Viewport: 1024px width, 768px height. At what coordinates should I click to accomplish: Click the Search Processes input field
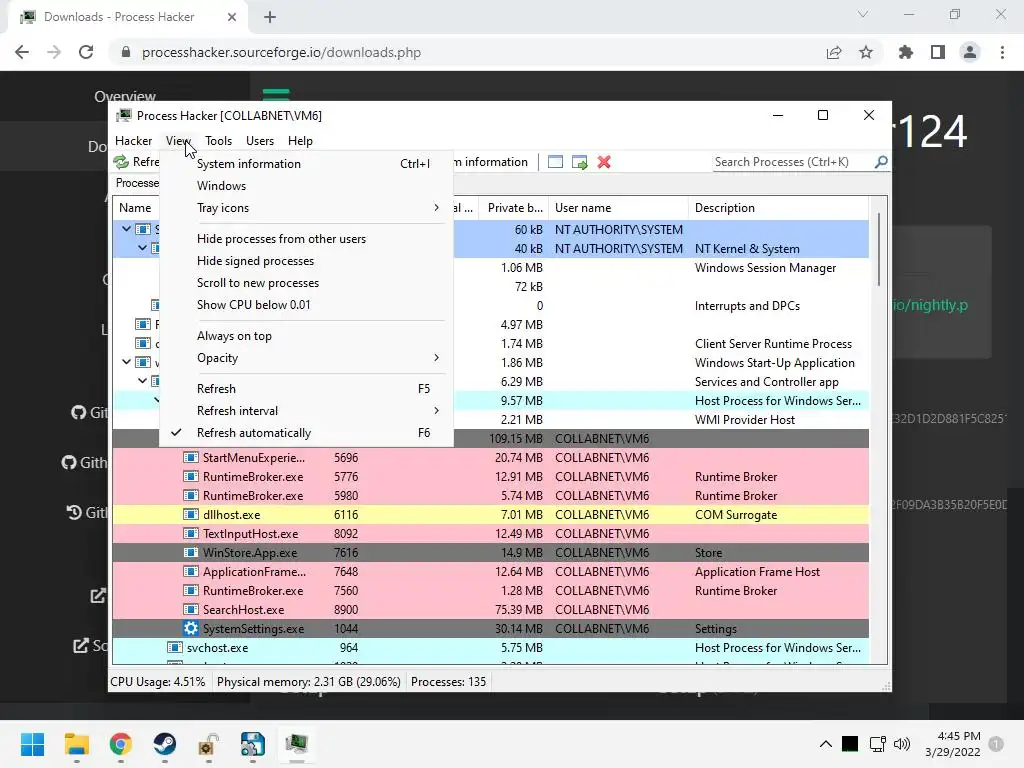[793, 161]
